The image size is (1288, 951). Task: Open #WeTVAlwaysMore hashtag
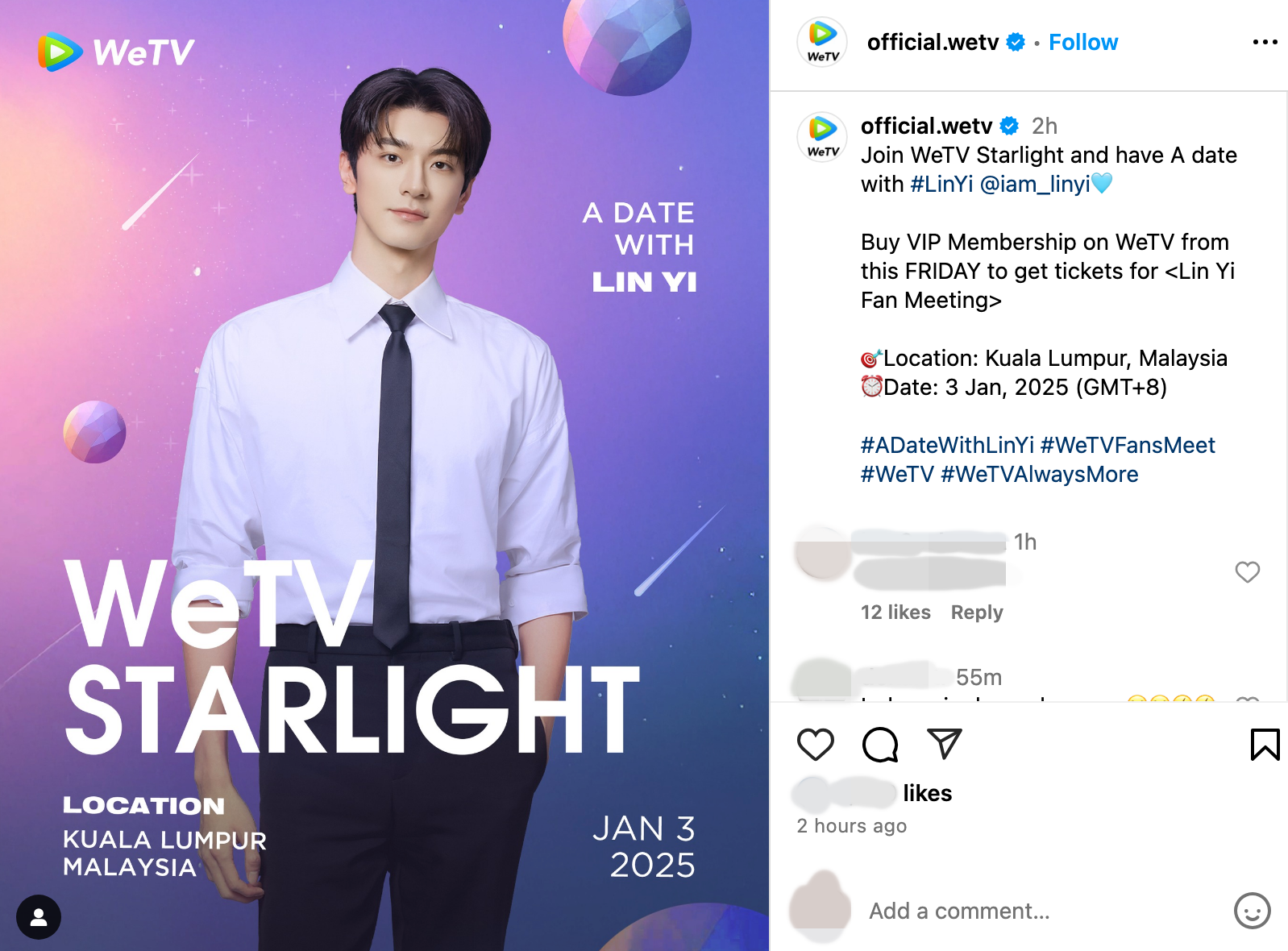pyautogui.click(x=1039, y=475)
